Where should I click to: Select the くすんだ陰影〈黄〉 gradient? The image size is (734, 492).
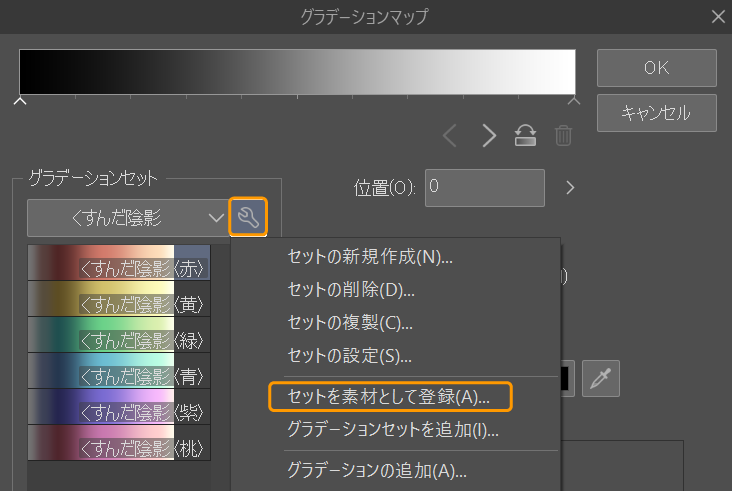point(119,299)
